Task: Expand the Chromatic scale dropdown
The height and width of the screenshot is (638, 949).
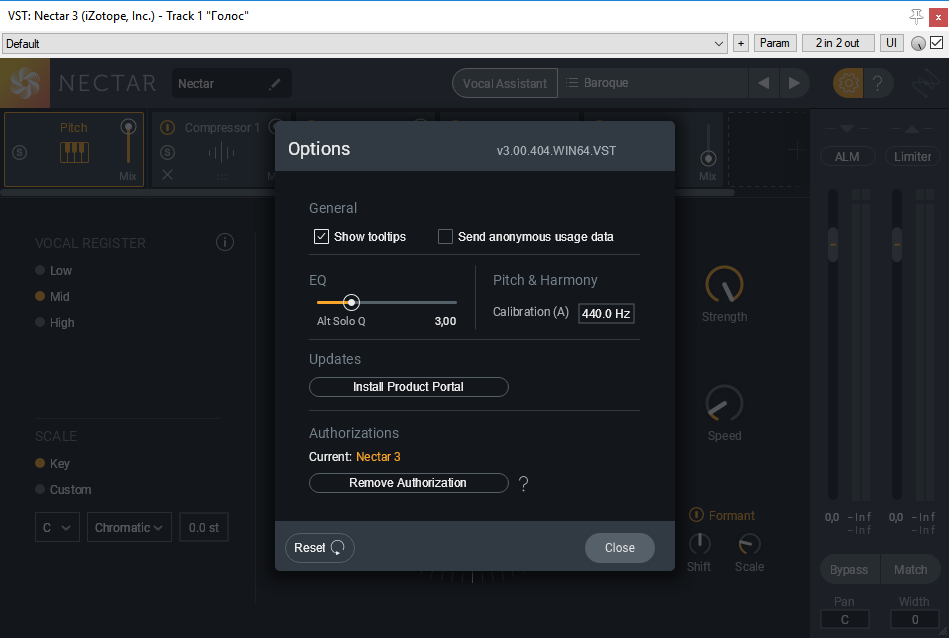Action: click(x=131, y=528)
